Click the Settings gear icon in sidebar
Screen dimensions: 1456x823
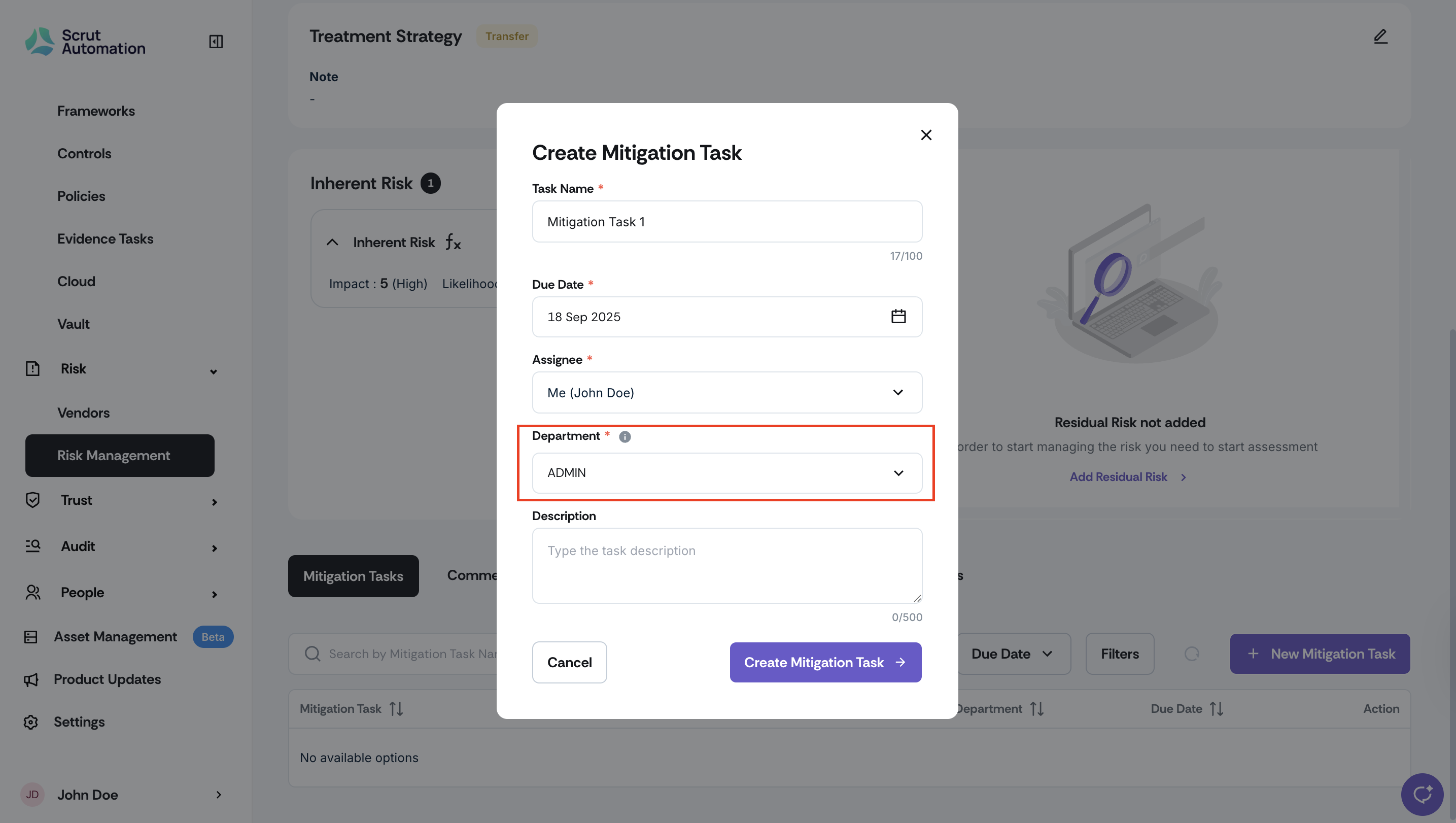click(x=31, y=722)
